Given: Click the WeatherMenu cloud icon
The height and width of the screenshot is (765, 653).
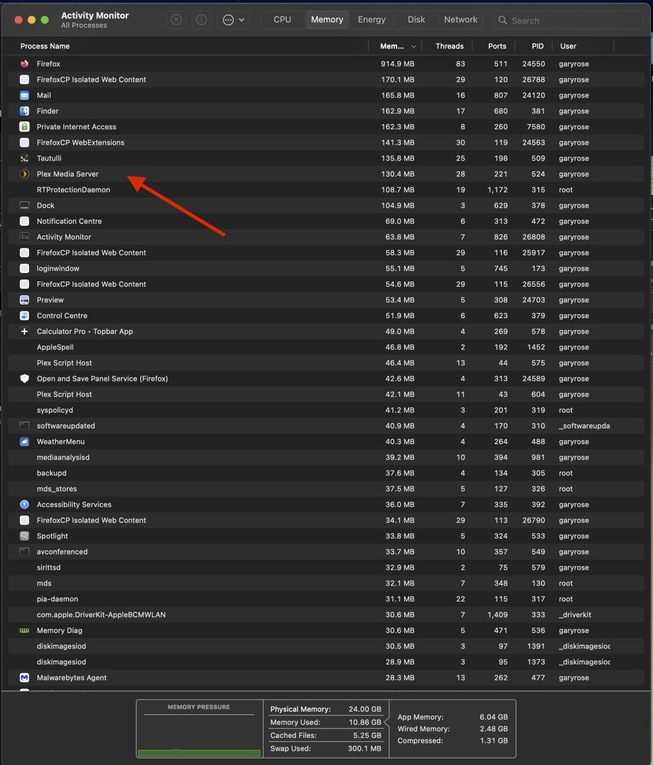Looking at the screenshot, I should [x=24, y=442].
